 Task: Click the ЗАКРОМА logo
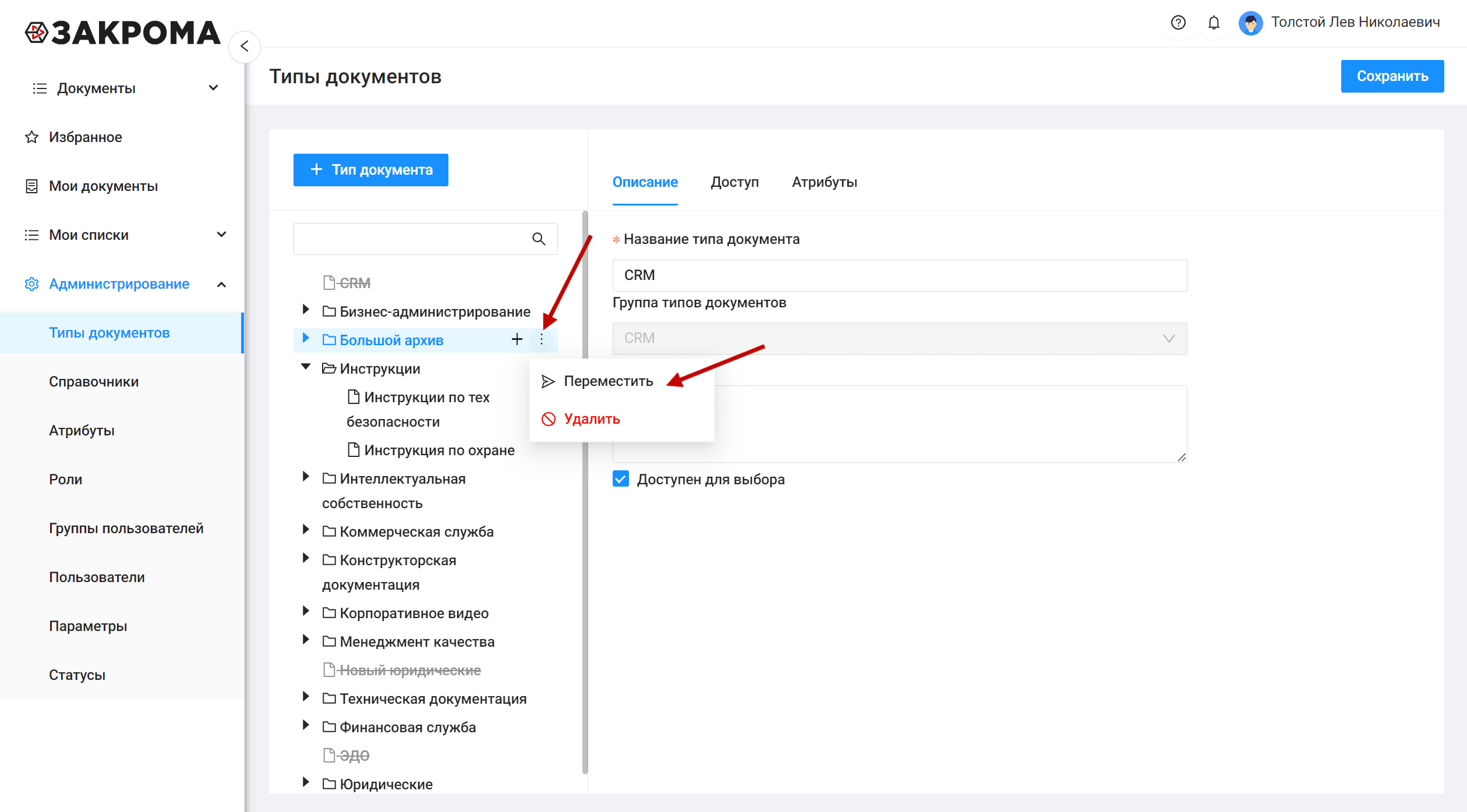(x=123, y=33)
